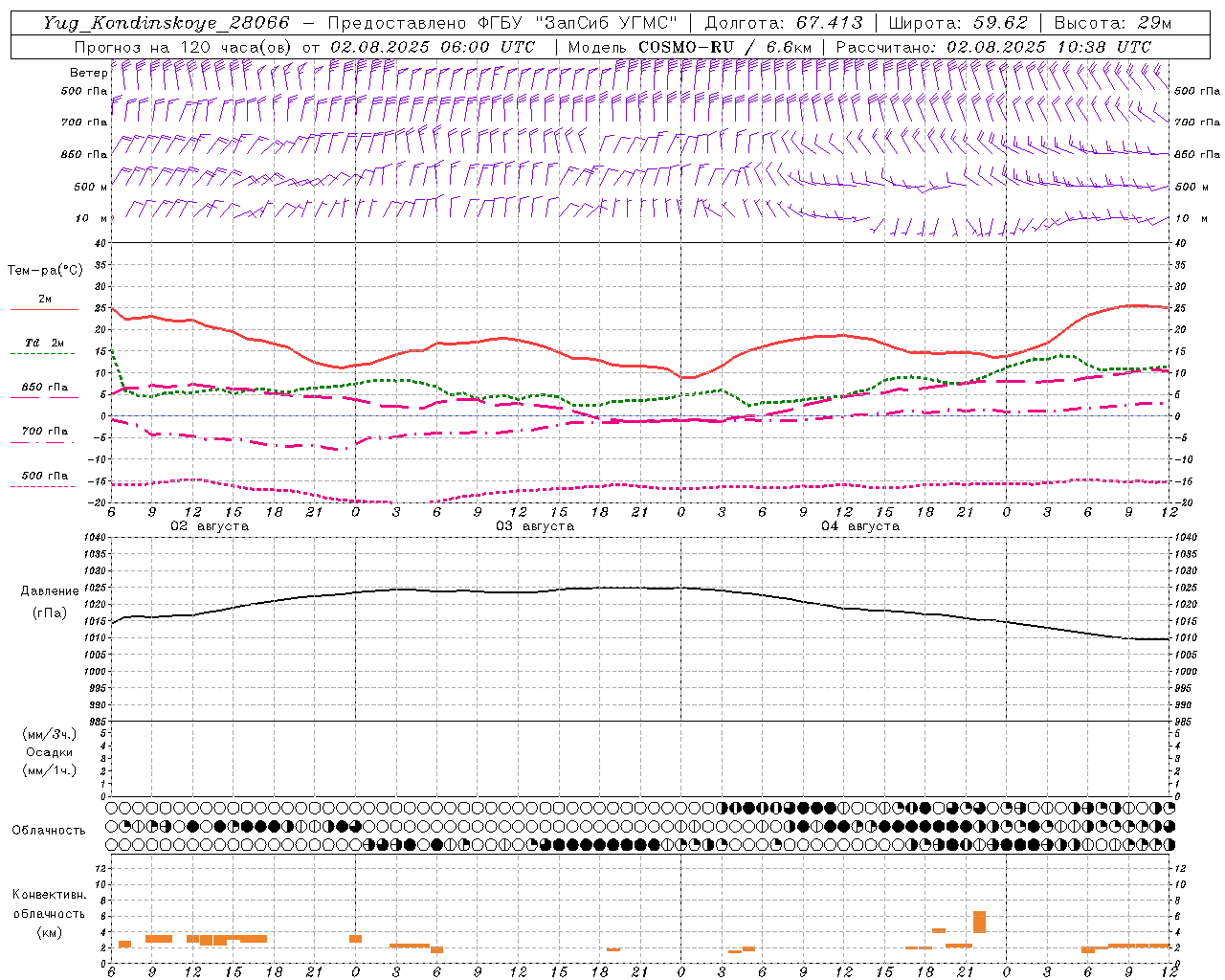This screenshot has height=980, width=1225.
Task: Click the Осадки precipitation label
Action: pos(50,752)
